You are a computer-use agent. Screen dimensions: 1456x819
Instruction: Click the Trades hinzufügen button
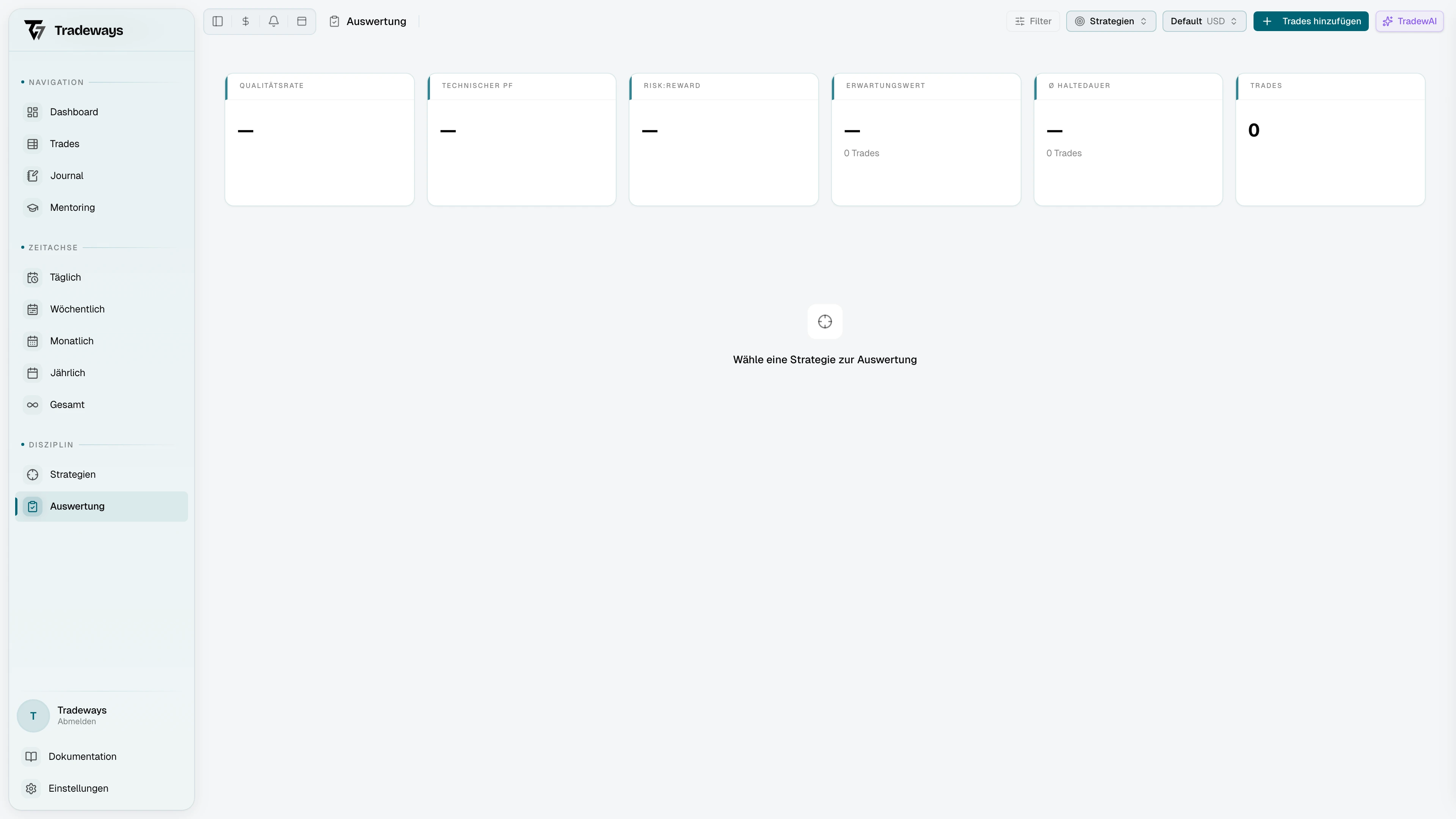(x=1311, y=22)
